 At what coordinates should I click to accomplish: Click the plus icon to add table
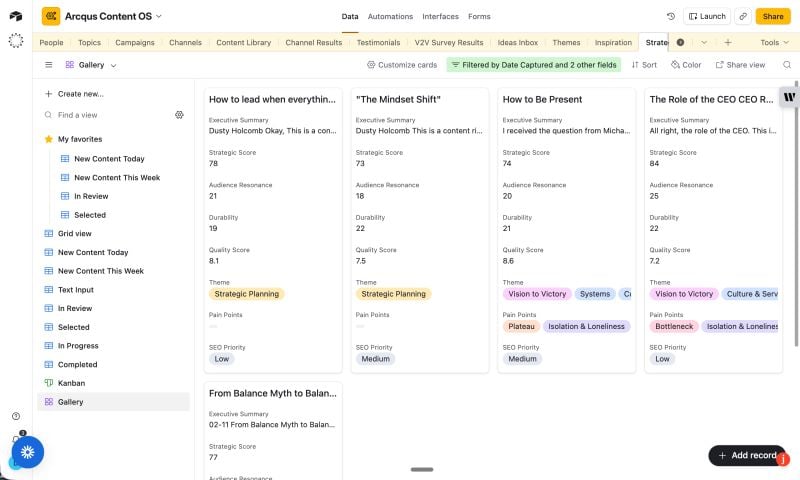point(728,42)
